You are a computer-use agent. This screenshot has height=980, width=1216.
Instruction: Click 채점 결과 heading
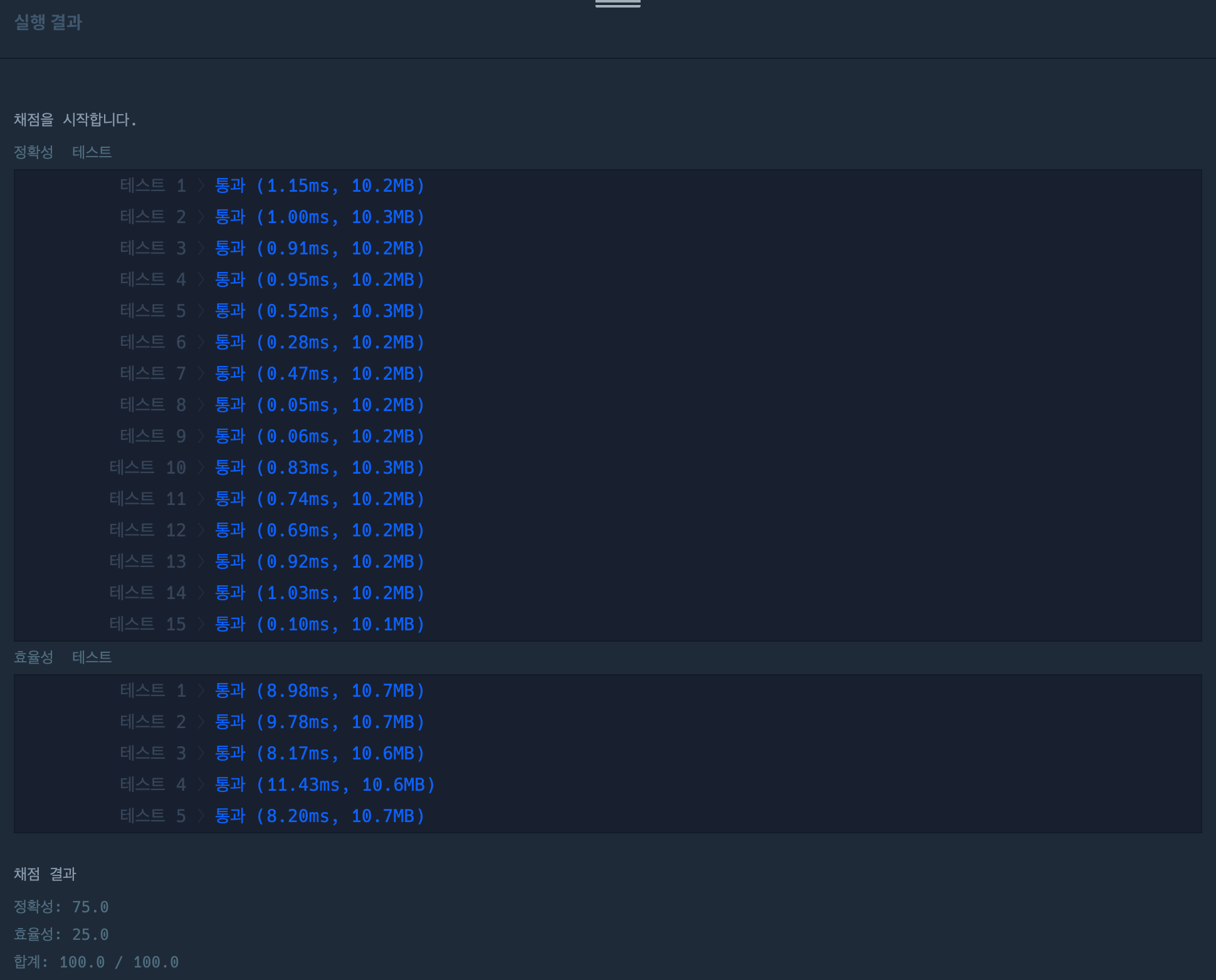tap(45, 873)
